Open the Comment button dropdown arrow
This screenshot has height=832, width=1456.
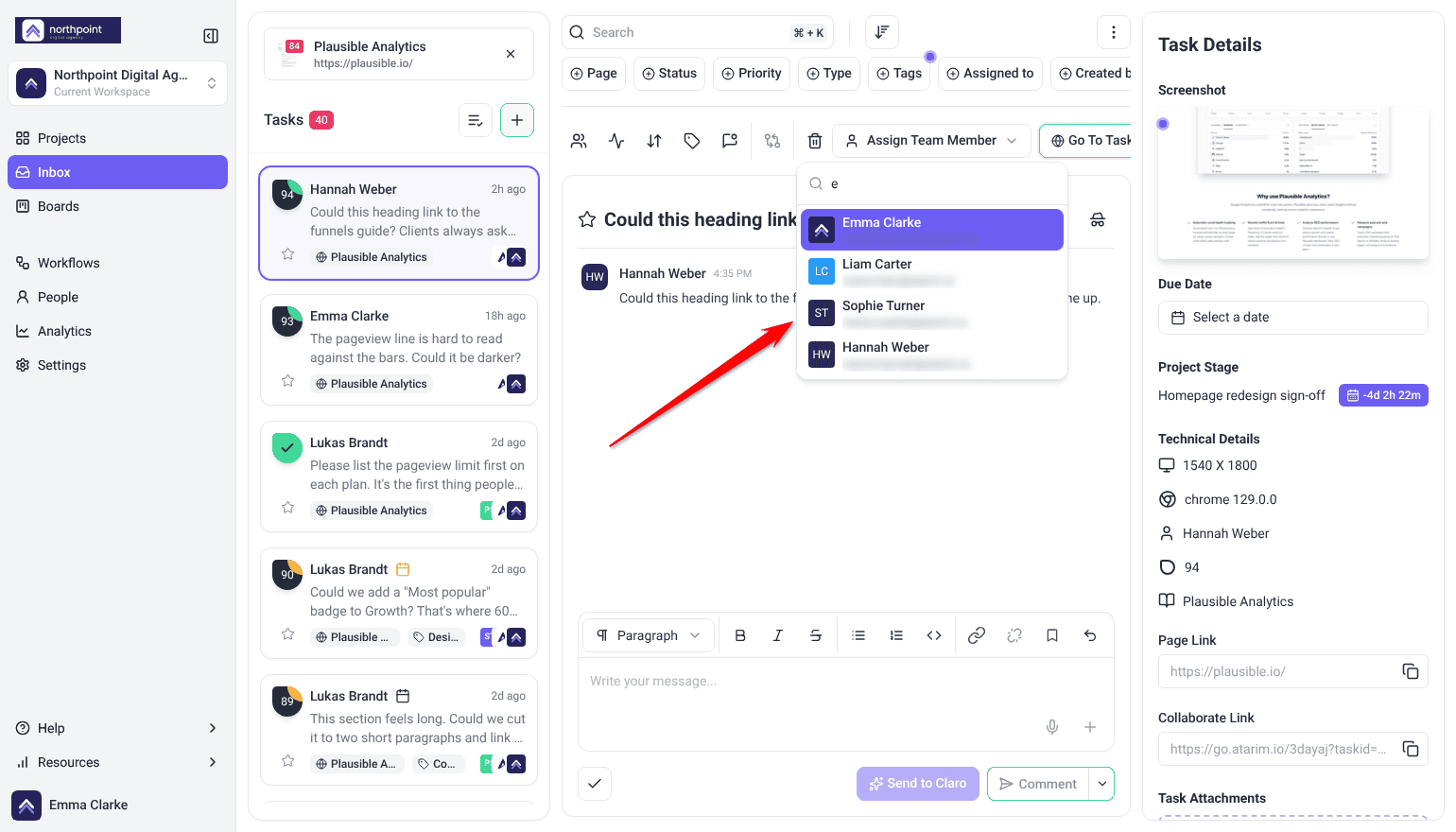click(x=1101, y=784)
